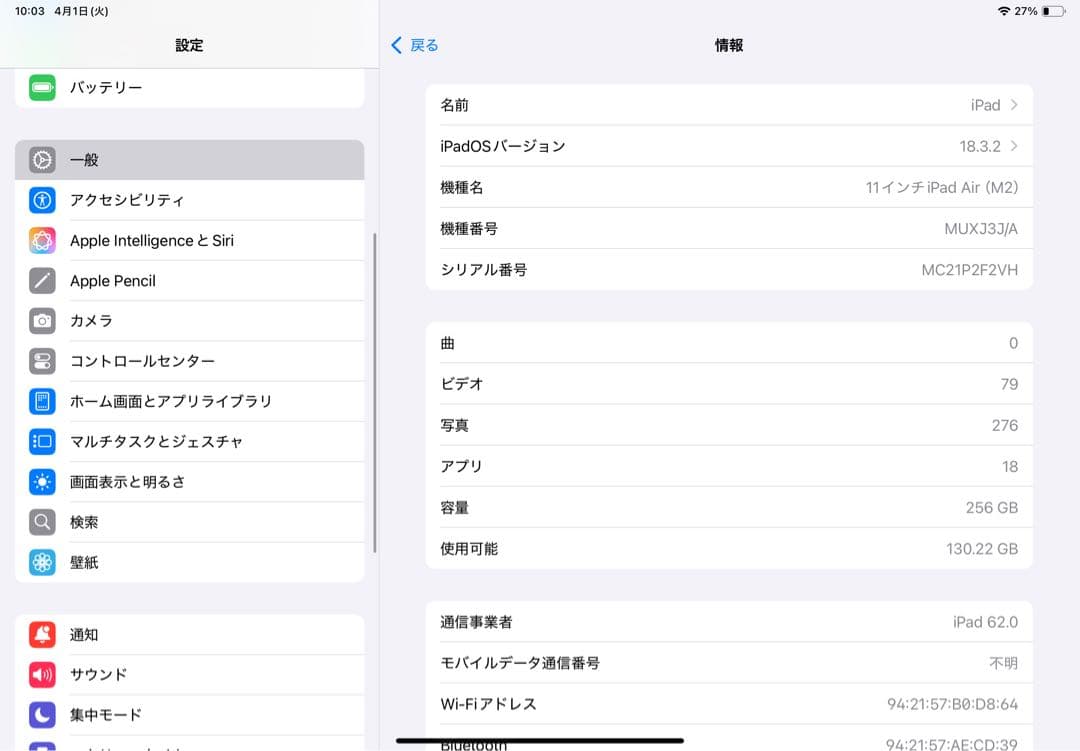The image size is (1080, 751).
Task: Tap the 戻る back button
Action: pos(414,45)
